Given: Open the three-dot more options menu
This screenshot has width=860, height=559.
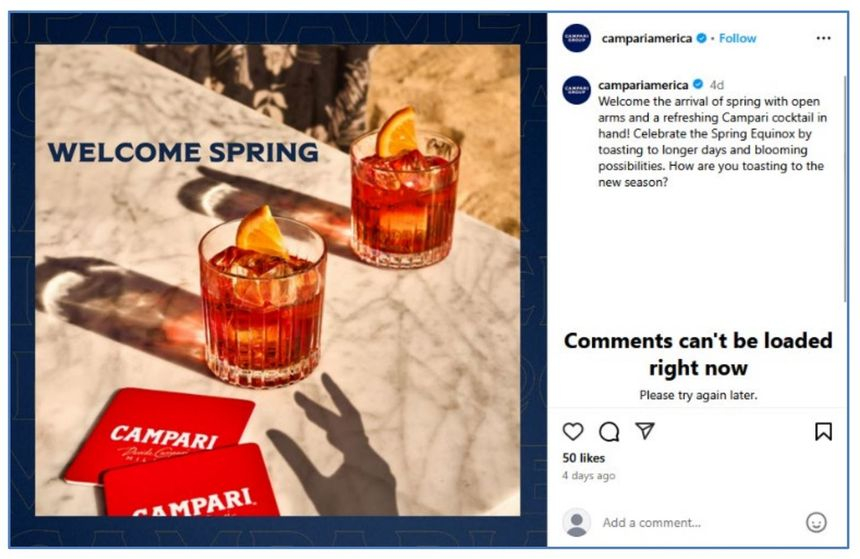Looking at the screenshot, I should (x=823, y=38).
